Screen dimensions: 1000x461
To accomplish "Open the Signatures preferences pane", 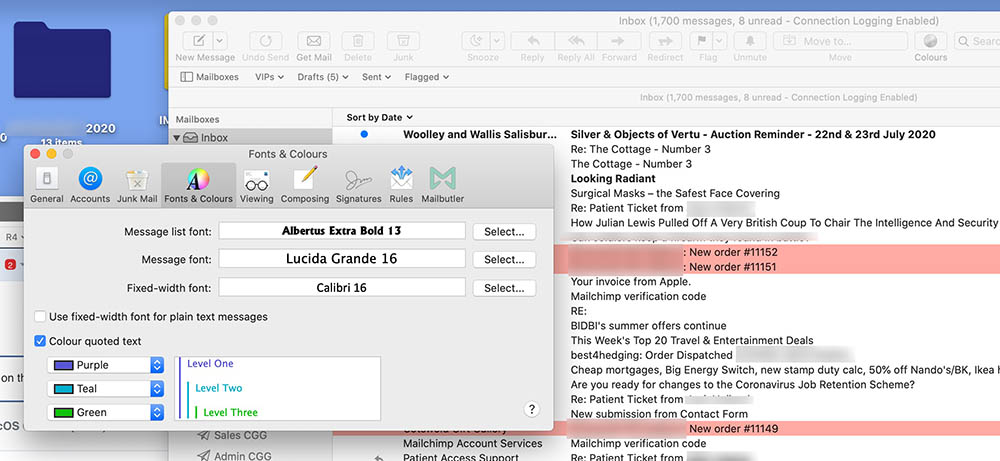I will click(358, 185).
